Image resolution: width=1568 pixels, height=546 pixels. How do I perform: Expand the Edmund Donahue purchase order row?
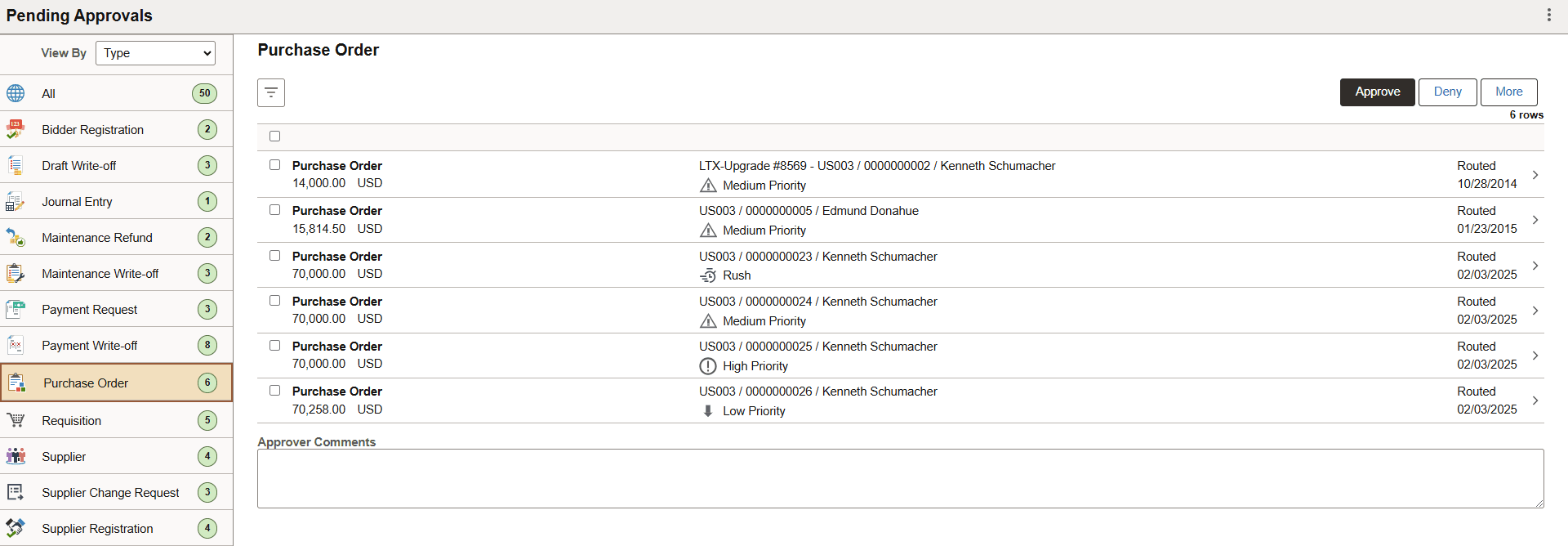click(1536, 220)
